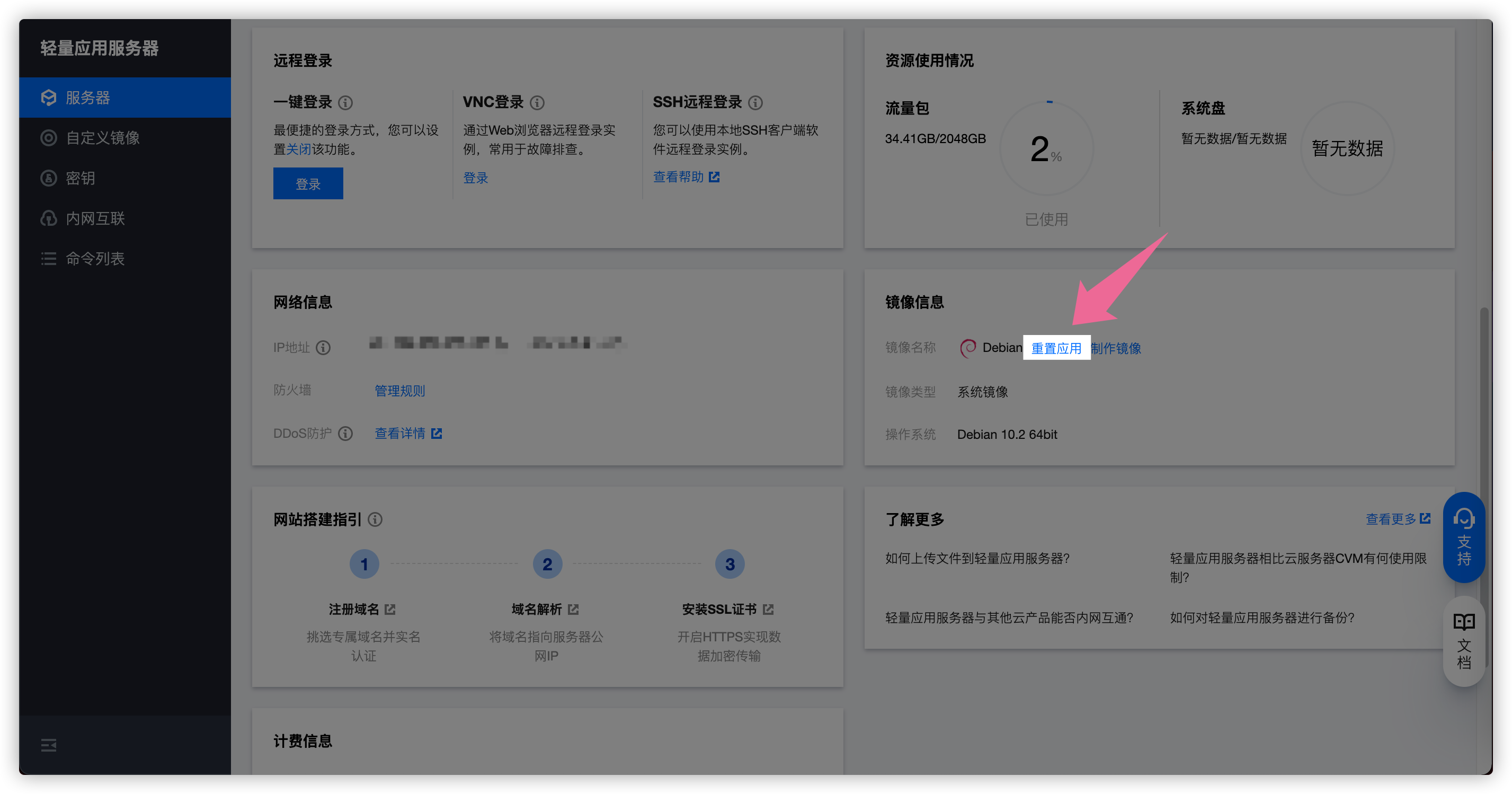Viewport: 1512px width, 794px height.
Task: Click the 命令列表 list icon
Action: 49,259
